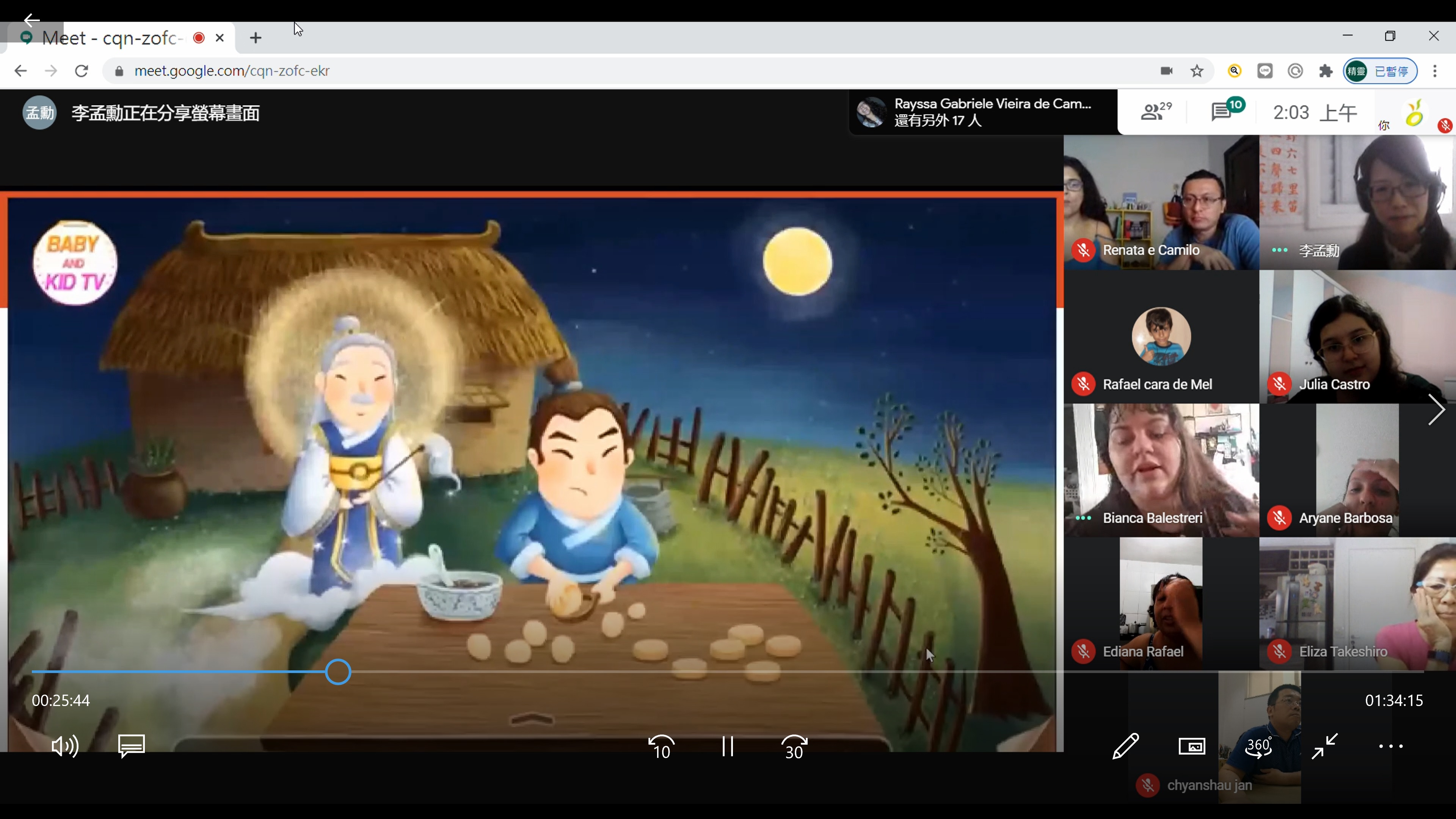
Task: Click muted mic icon on Ediana Rafael
Action: pyautogui.click(x=1084, y=652)
